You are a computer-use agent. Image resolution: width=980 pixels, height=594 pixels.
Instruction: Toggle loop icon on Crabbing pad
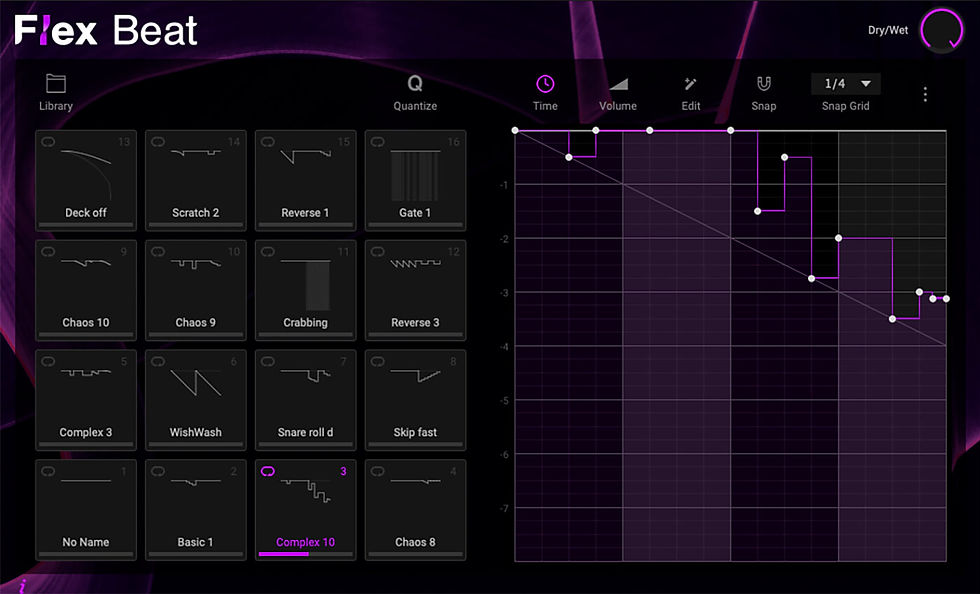point(268,252)
